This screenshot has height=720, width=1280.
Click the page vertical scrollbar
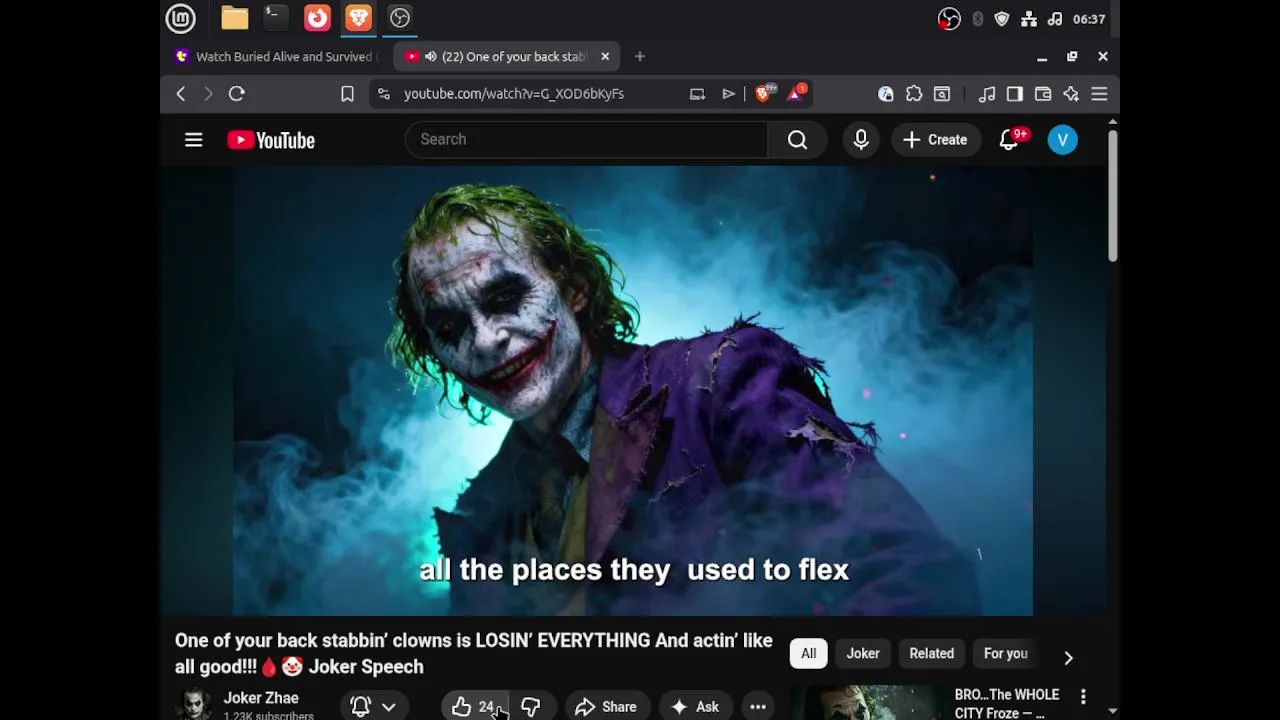tap(1112, 195)
